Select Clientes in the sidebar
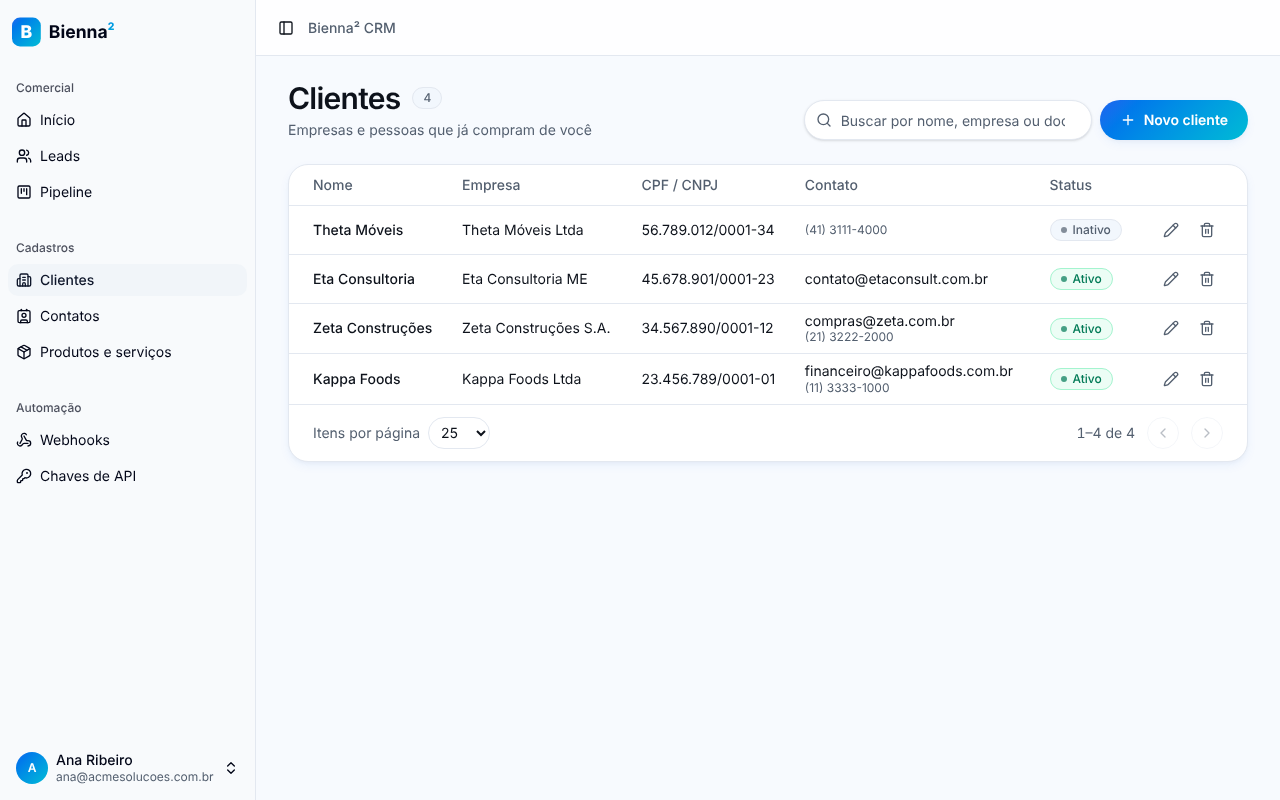This screenshot has height=800, width=1280. tap(127, 280)
